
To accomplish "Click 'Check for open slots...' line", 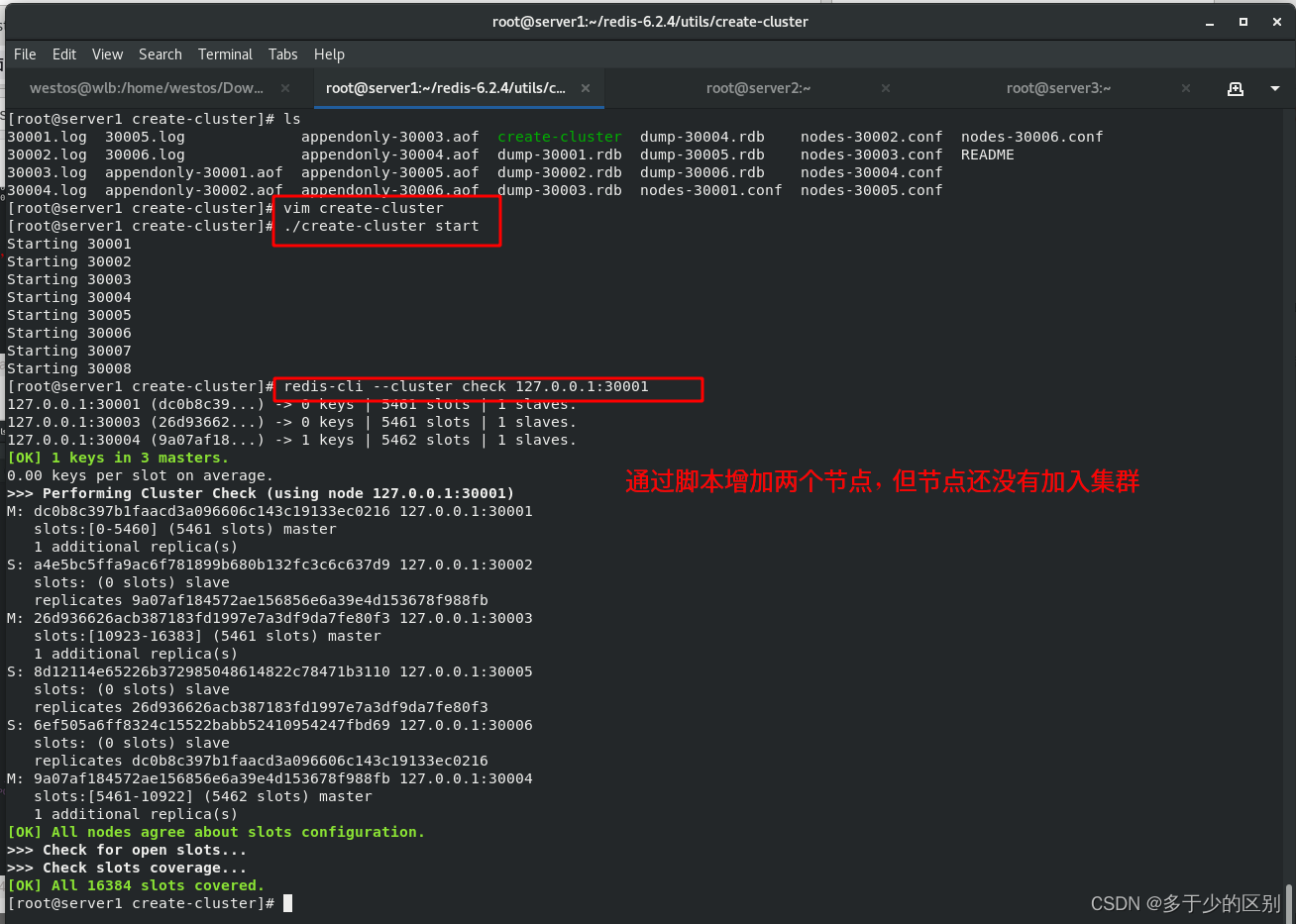I will tap(127, 850).
